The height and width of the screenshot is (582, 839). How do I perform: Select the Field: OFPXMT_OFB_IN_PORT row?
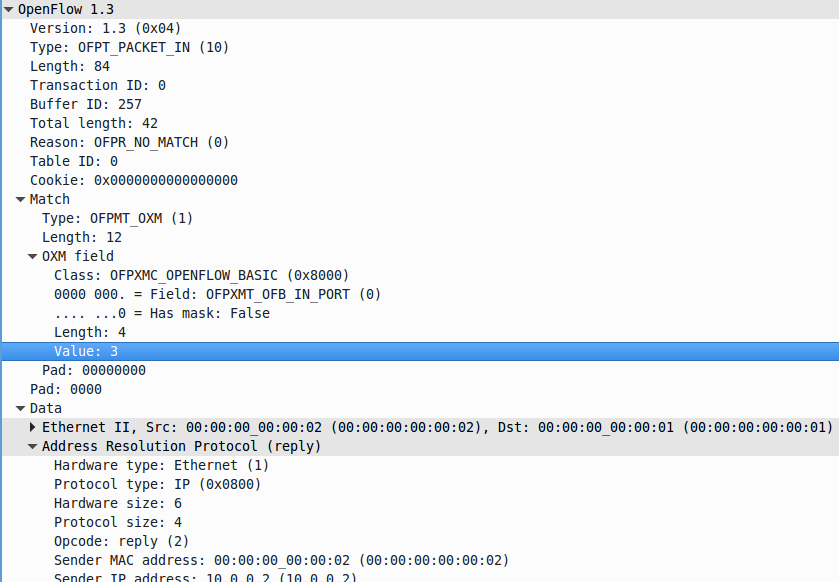(x=217, y=294)
